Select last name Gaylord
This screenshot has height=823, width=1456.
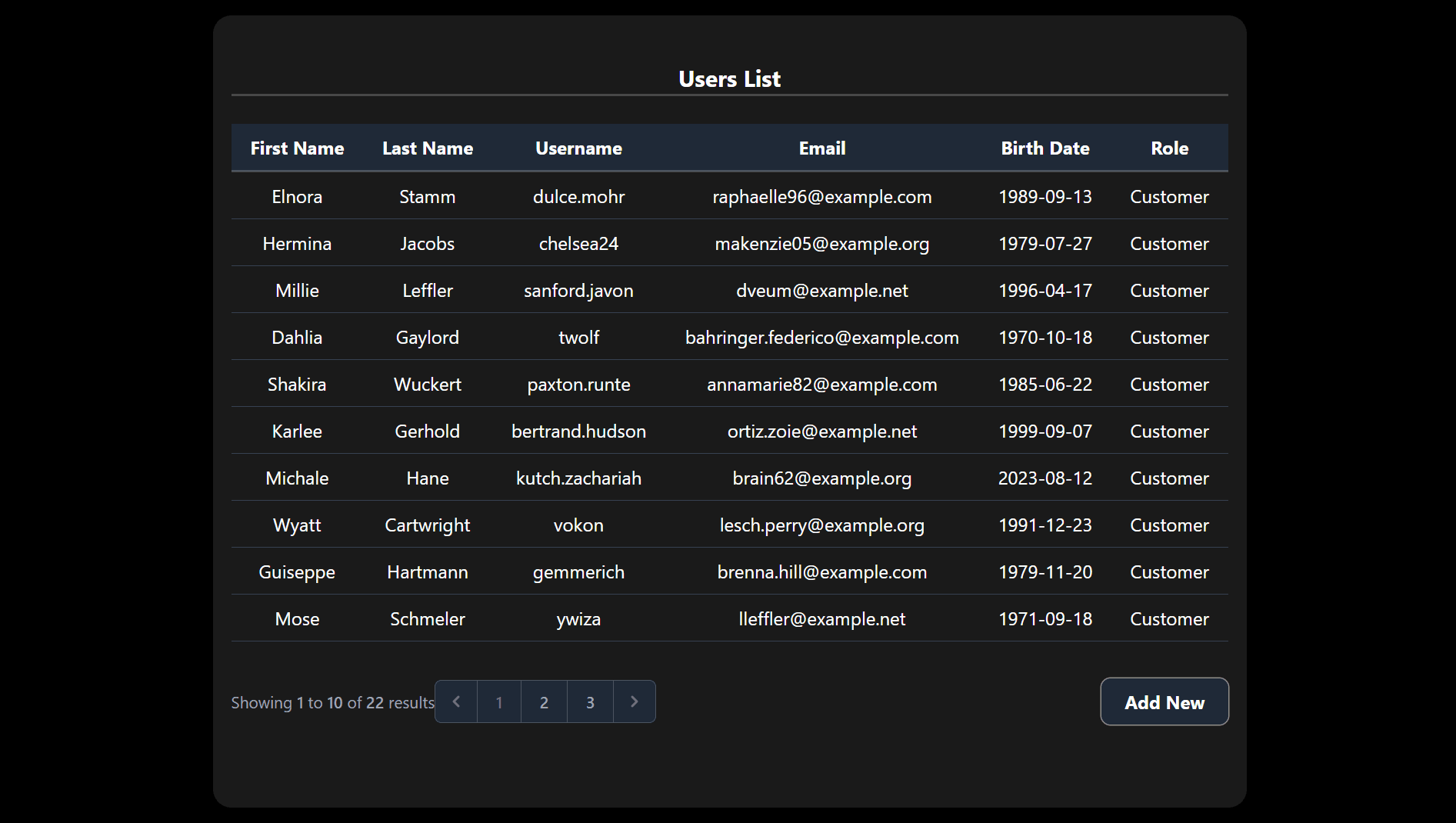428,338
